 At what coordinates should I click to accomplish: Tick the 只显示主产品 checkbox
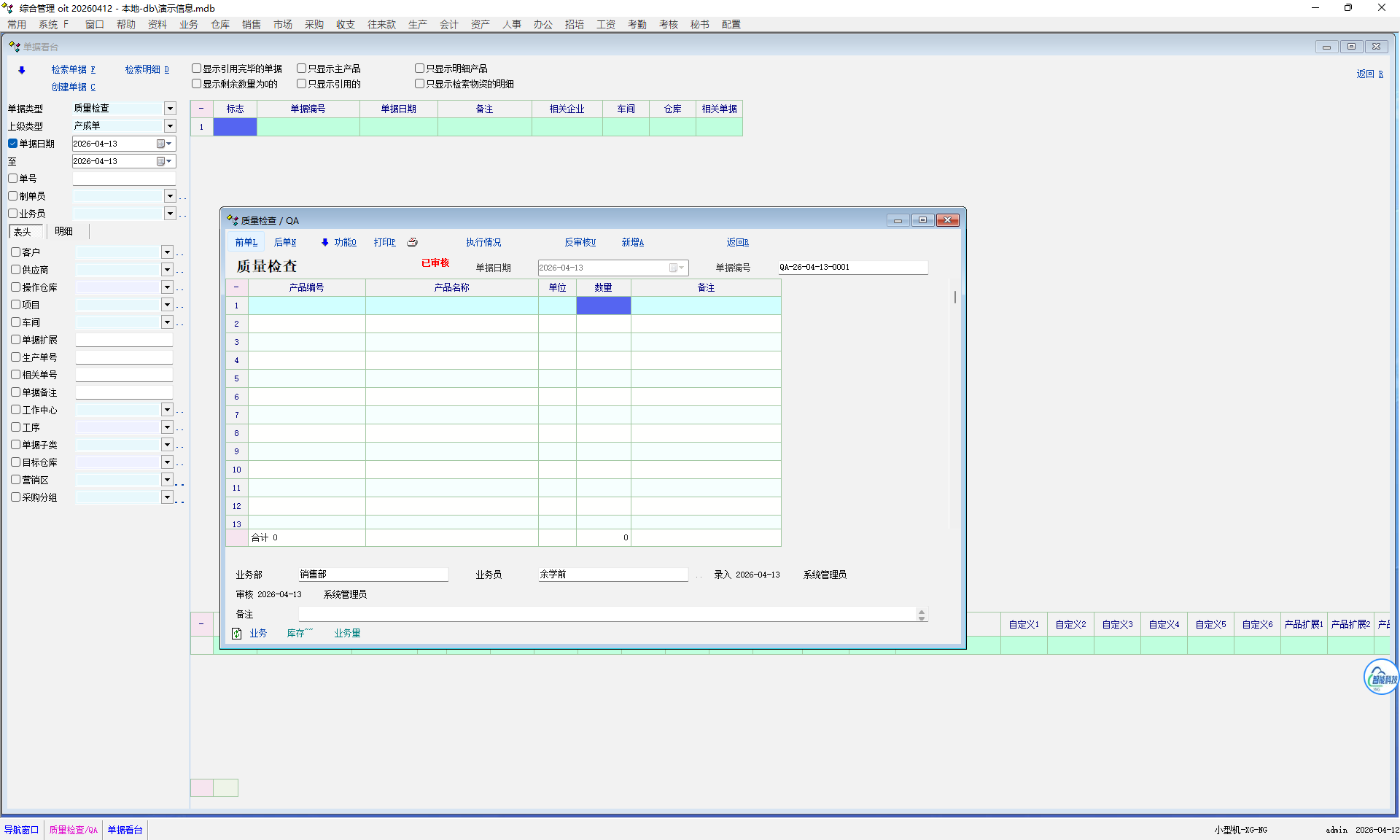pyautogui.click(x=301, y=69)
